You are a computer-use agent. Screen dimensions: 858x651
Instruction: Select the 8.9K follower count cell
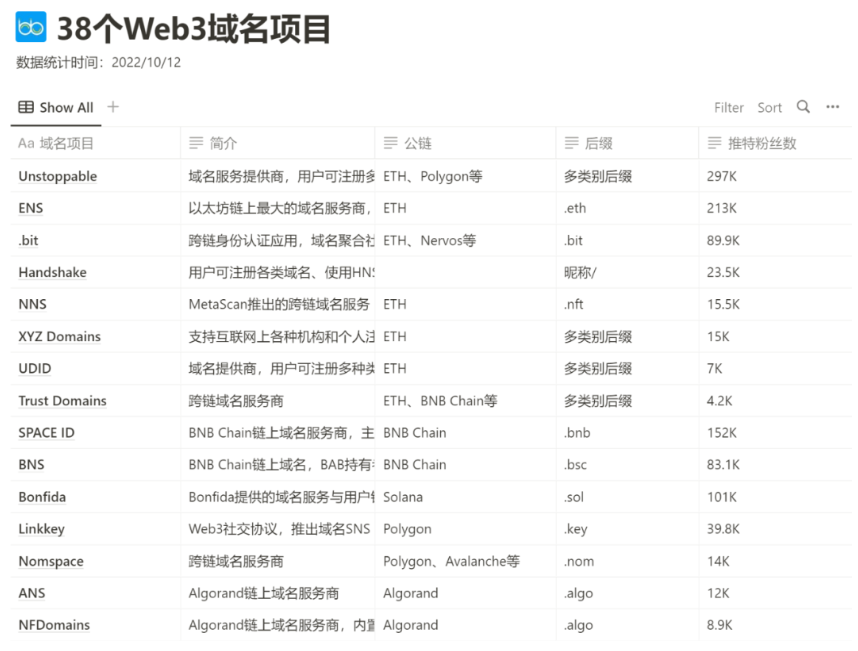tap(775, 625)
